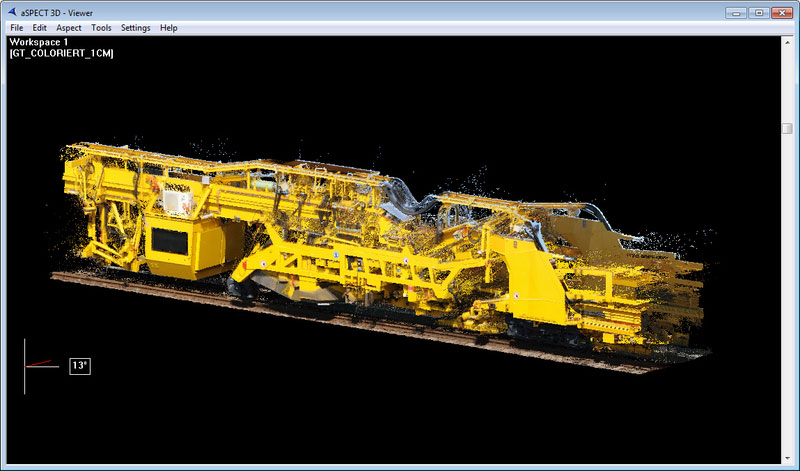The image size is (800, 471).
Task: Click the scrollbar up arrow
Action: click(787, 41)
